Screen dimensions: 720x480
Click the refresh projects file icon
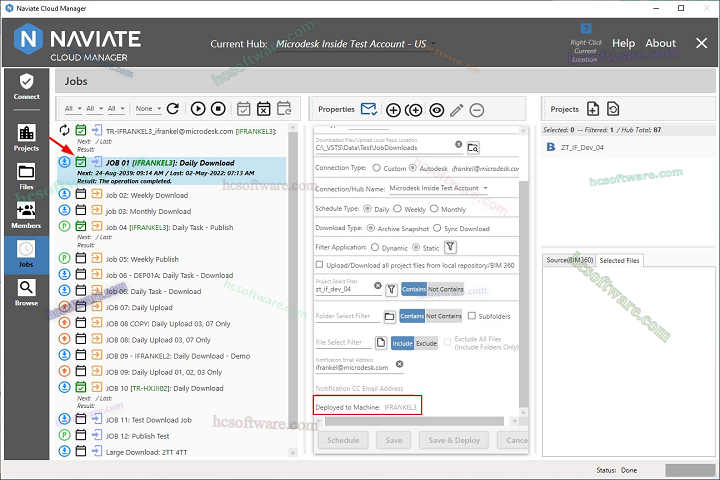[613, 109]
